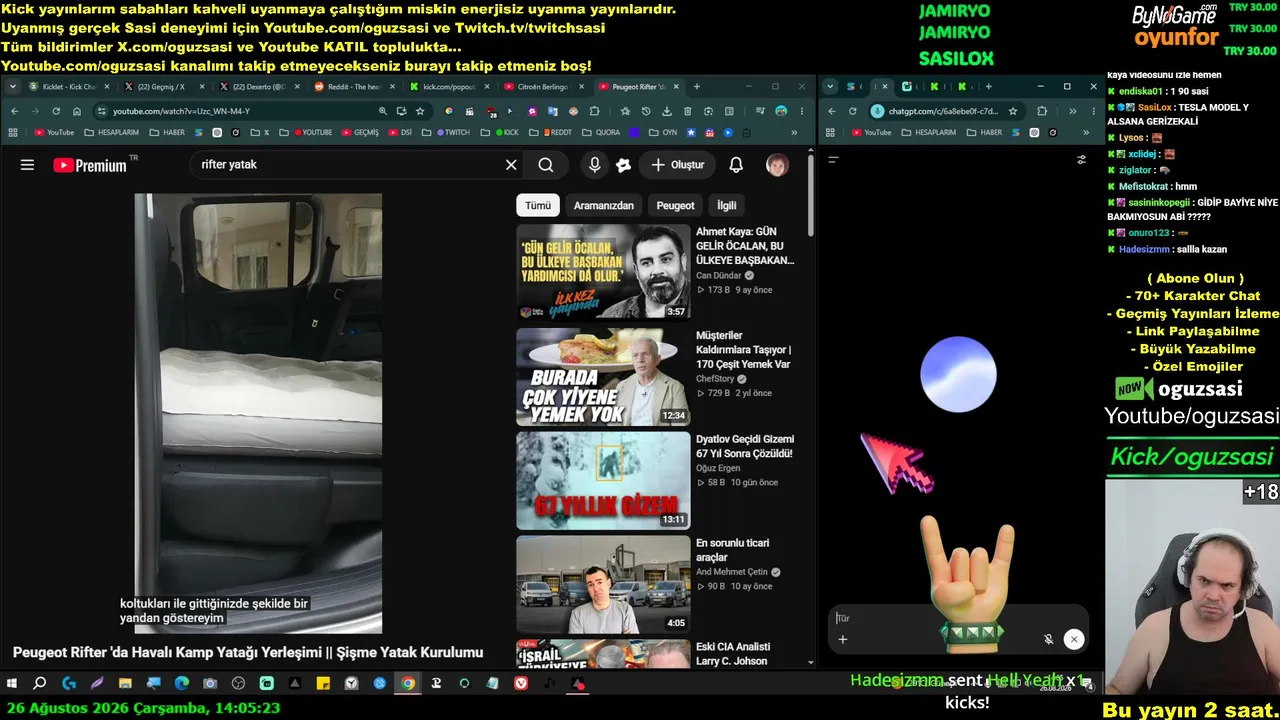Run the YouTube search with magnifier button
This screenshot has height=720, width=1280.
(x=546, y=165)
